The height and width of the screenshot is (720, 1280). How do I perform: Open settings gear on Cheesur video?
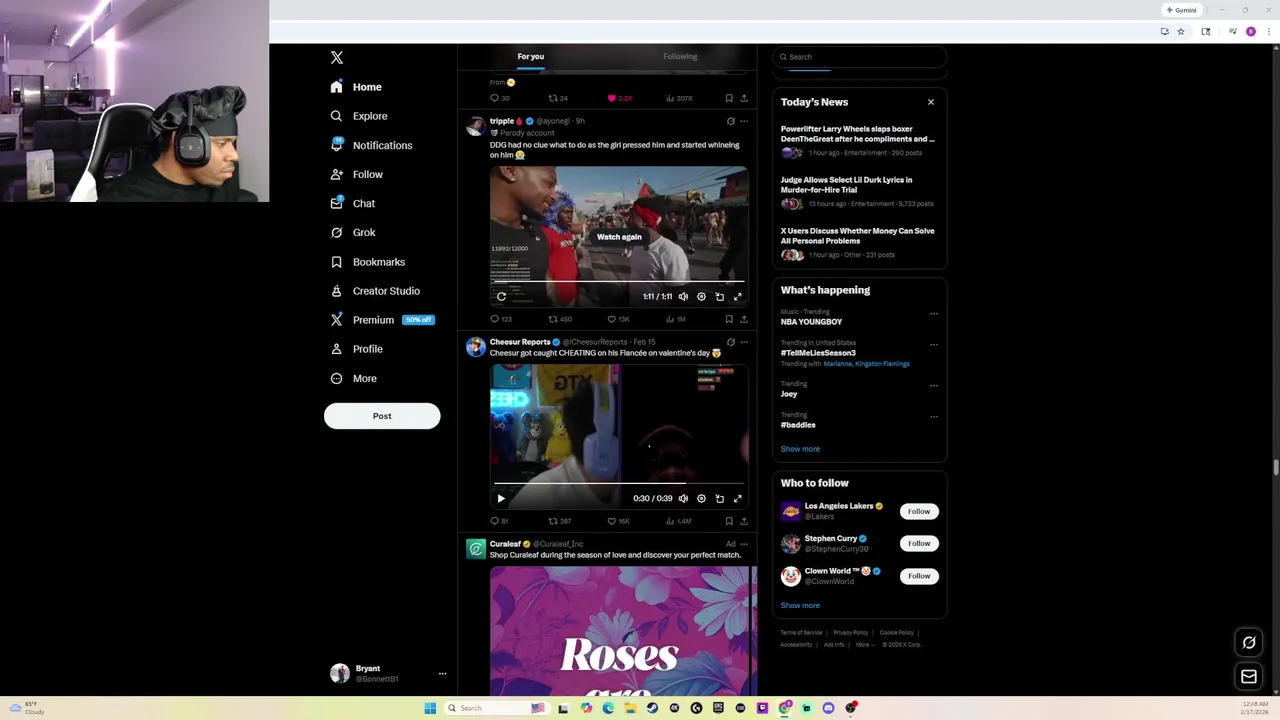(x=701, y=498)
